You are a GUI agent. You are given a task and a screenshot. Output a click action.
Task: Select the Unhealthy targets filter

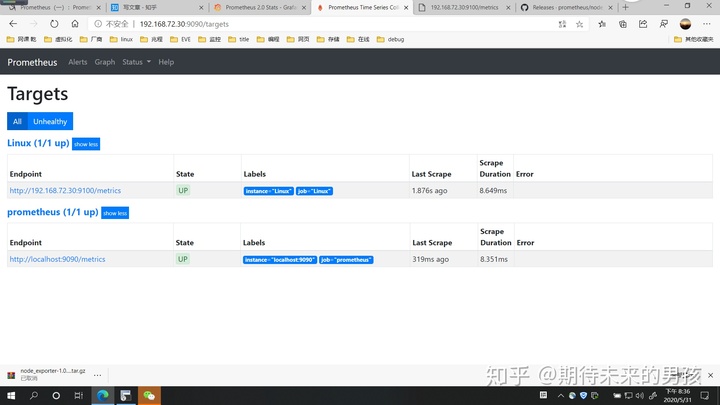[x=50, y=121]
